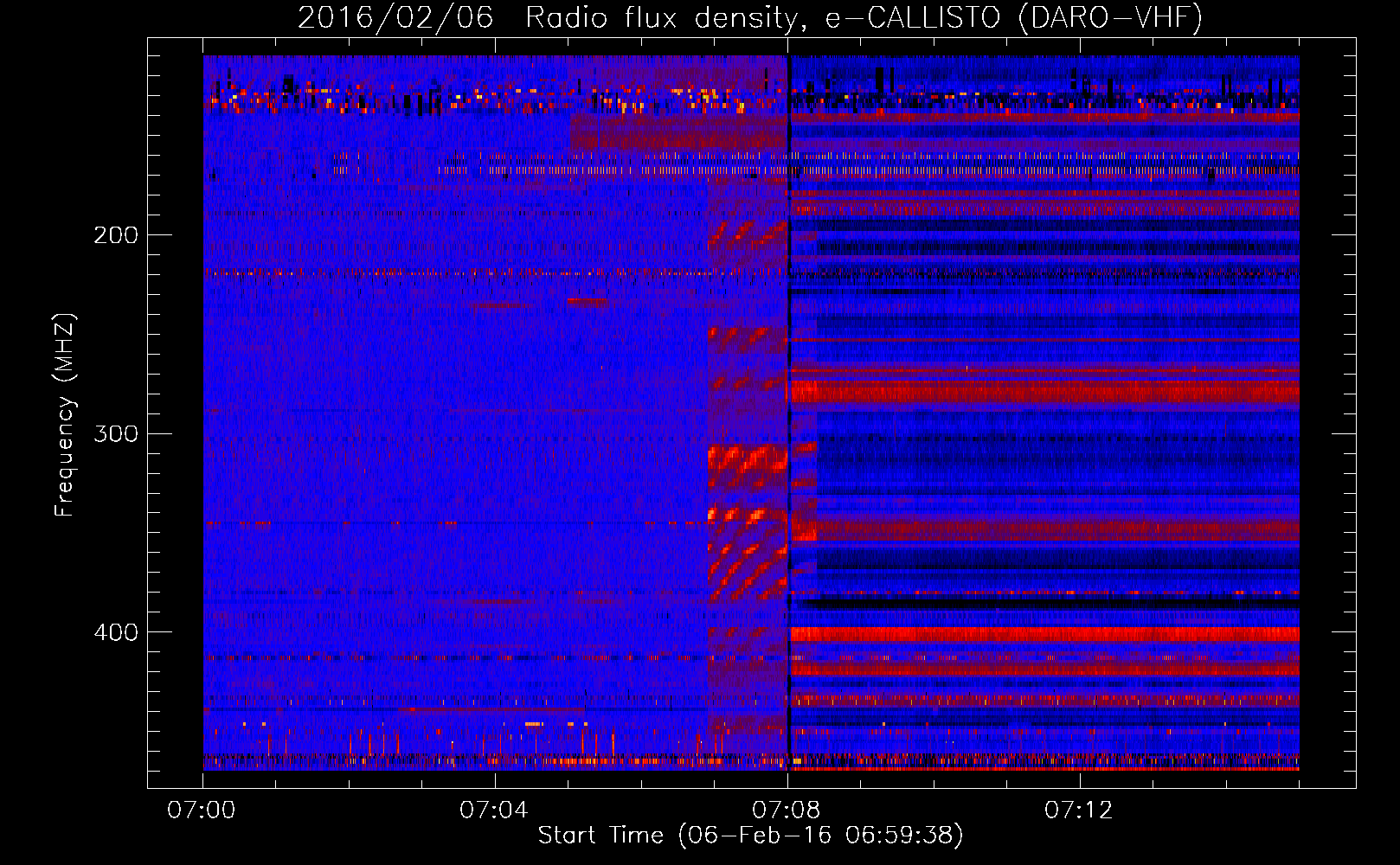The image size is (1400, 865).
Task: Click the 07:08 time tick label
Action: point(787,811)
